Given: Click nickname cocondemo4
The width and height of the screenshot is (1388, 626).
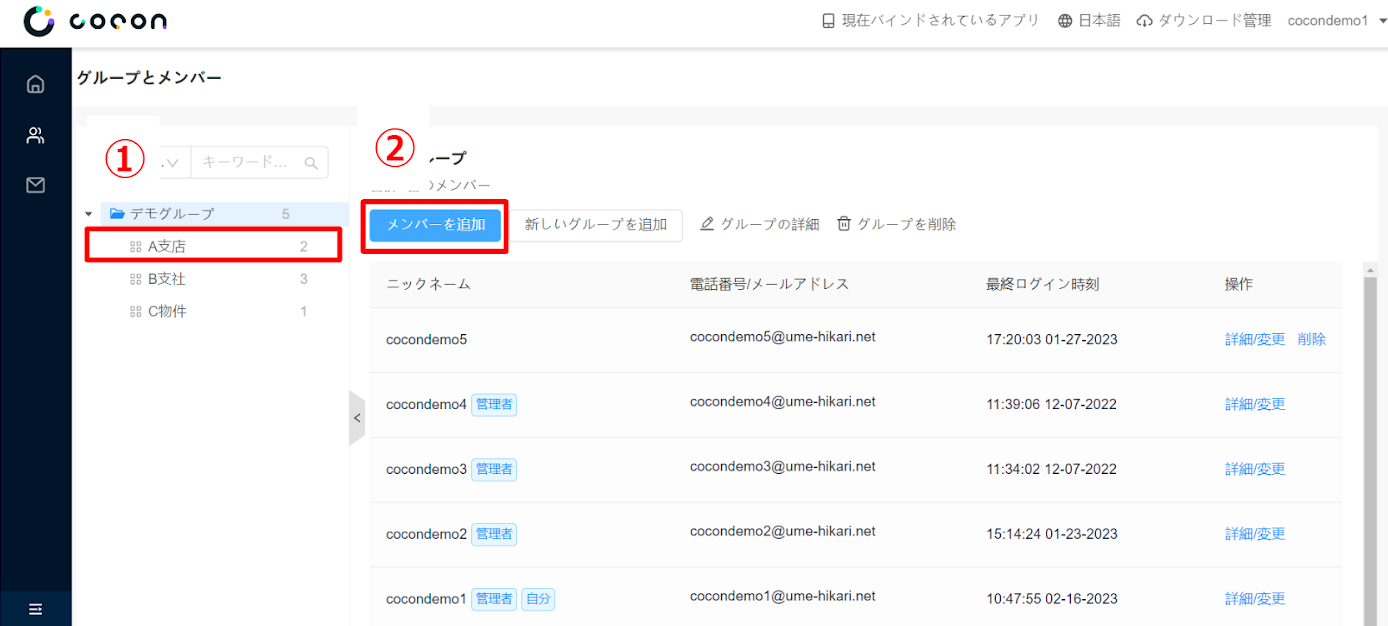Looking at the screenshot, I should point(427,405).
